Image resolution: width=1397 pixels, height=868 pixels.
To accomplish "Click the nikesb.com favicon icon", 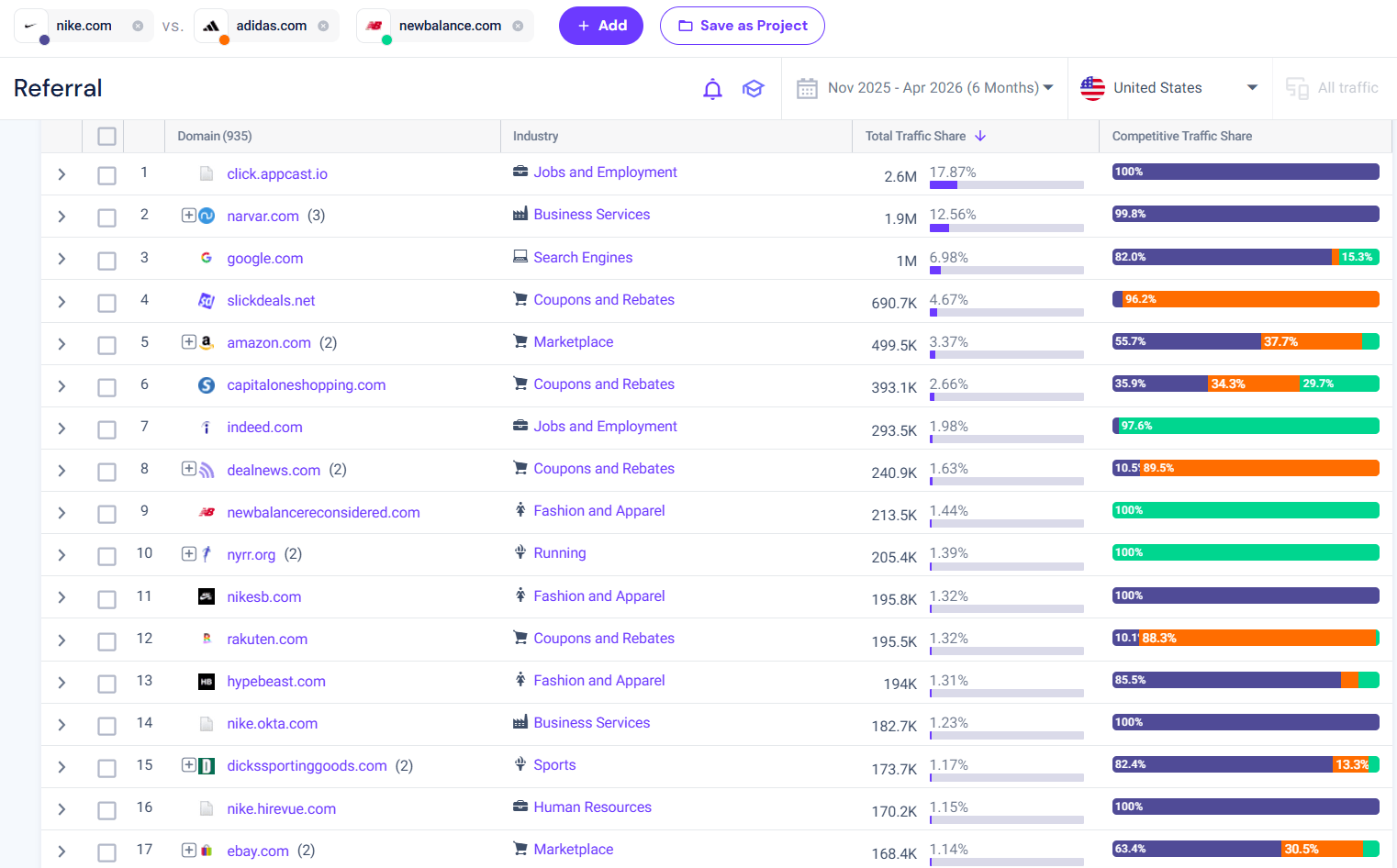I will (x=207, y=596).
